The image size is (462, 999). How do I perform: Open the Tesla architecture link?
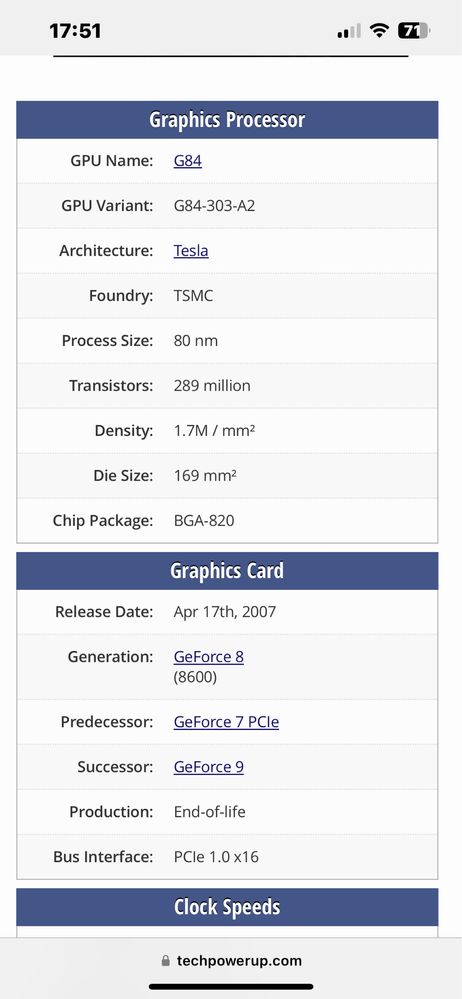[191, 250]
